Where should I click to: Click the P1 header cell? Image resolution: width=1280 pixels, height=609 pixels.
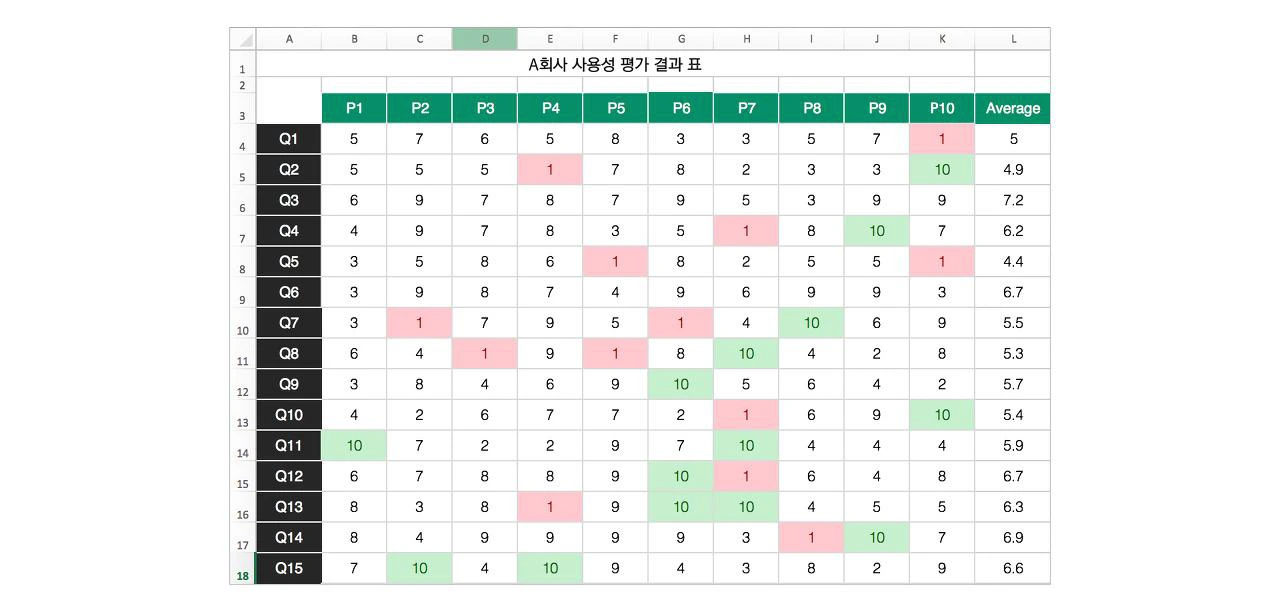[354, 108]
